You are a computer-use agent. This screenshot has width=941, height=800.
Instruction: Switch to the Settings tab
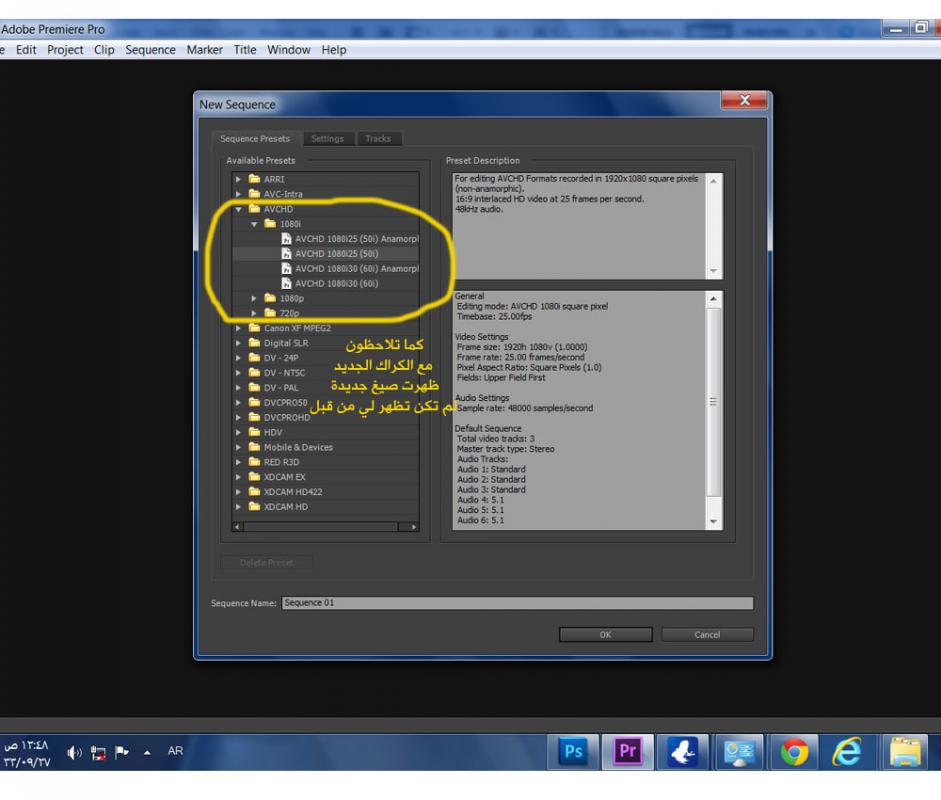[328, 139]
